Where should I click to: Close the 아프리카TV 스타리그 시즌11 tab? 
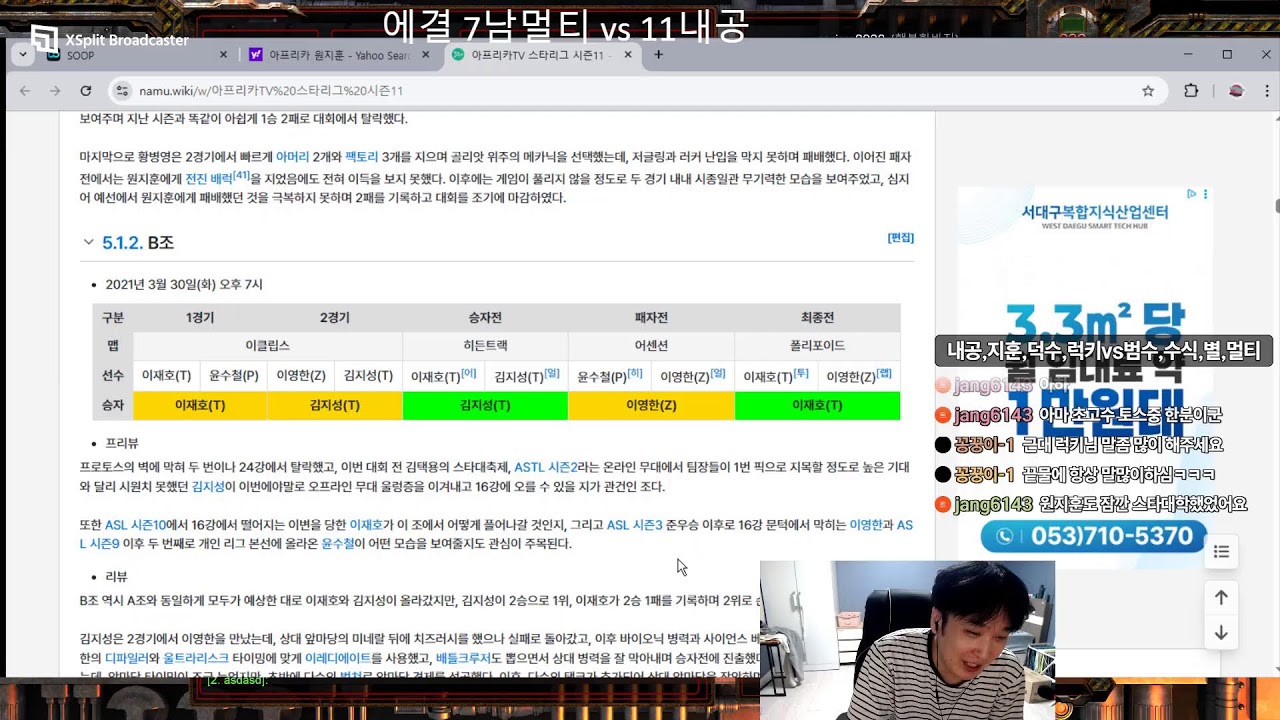[x=627, y=55]
